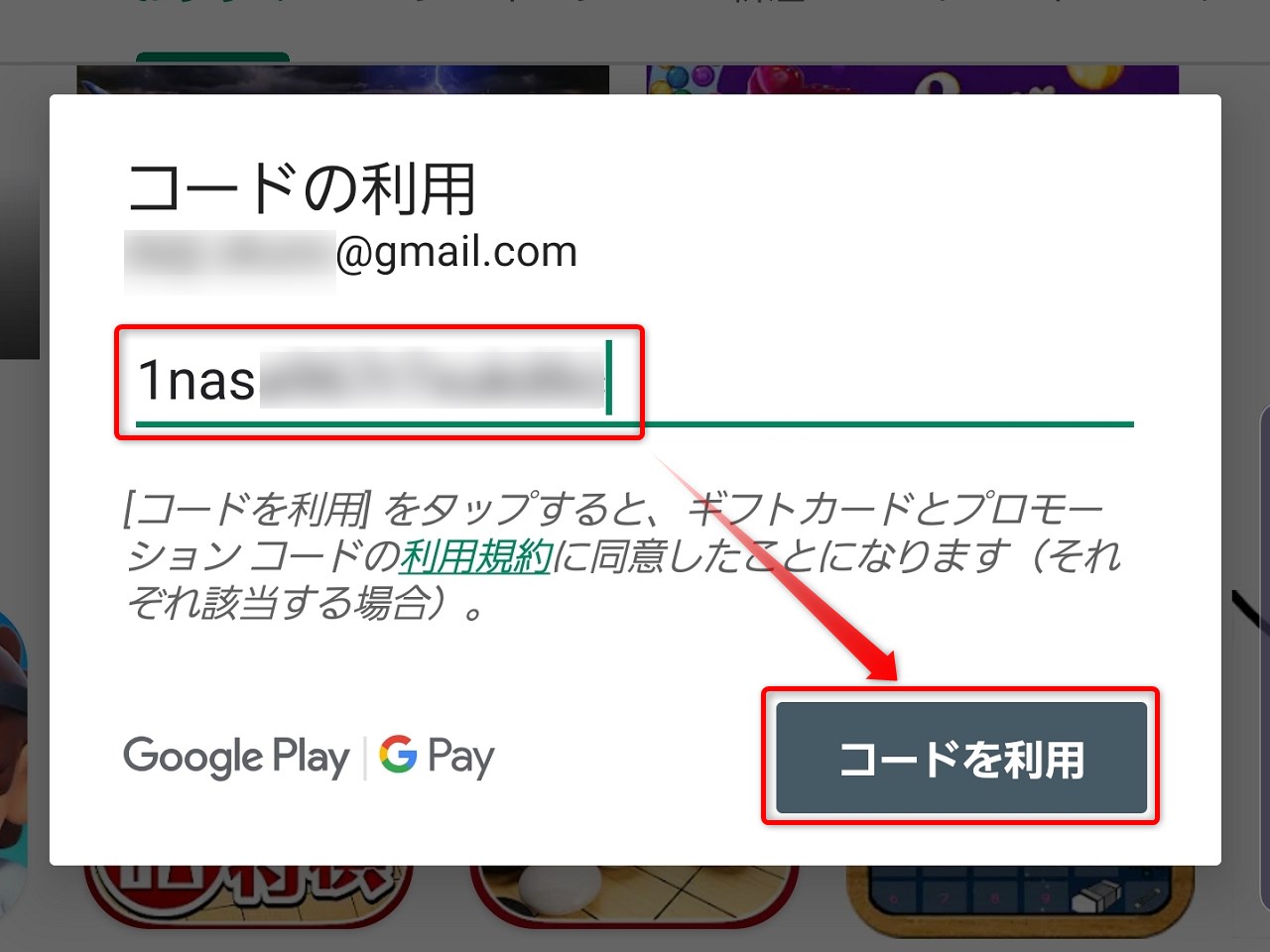Place cursor after '1nas' in code field
1270x952 pixels.
coord(257,381)
